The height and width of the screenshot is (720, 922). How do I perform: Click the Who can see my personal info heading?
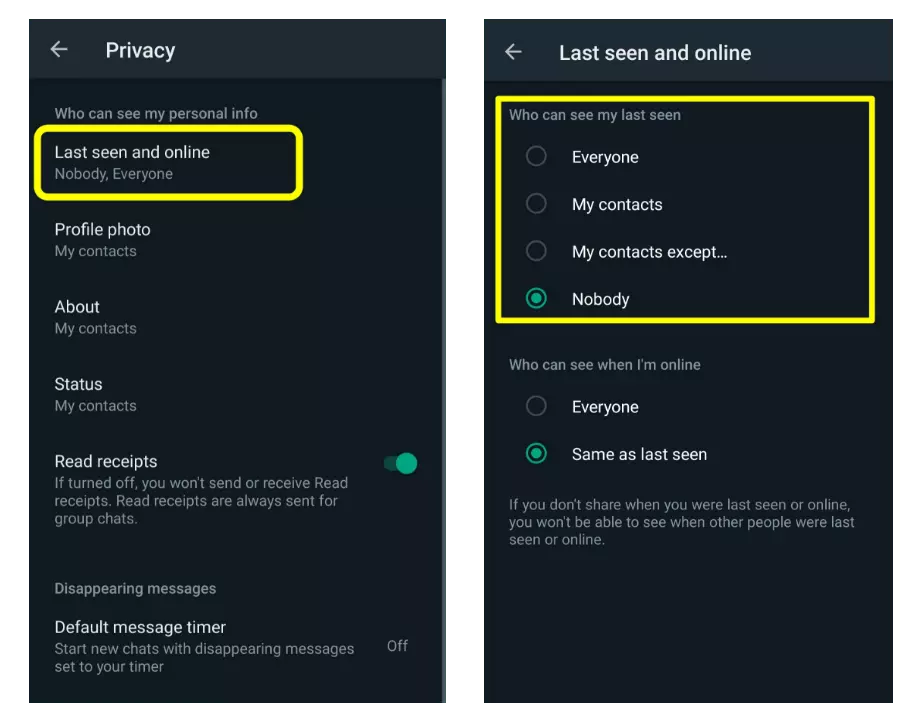146,113
